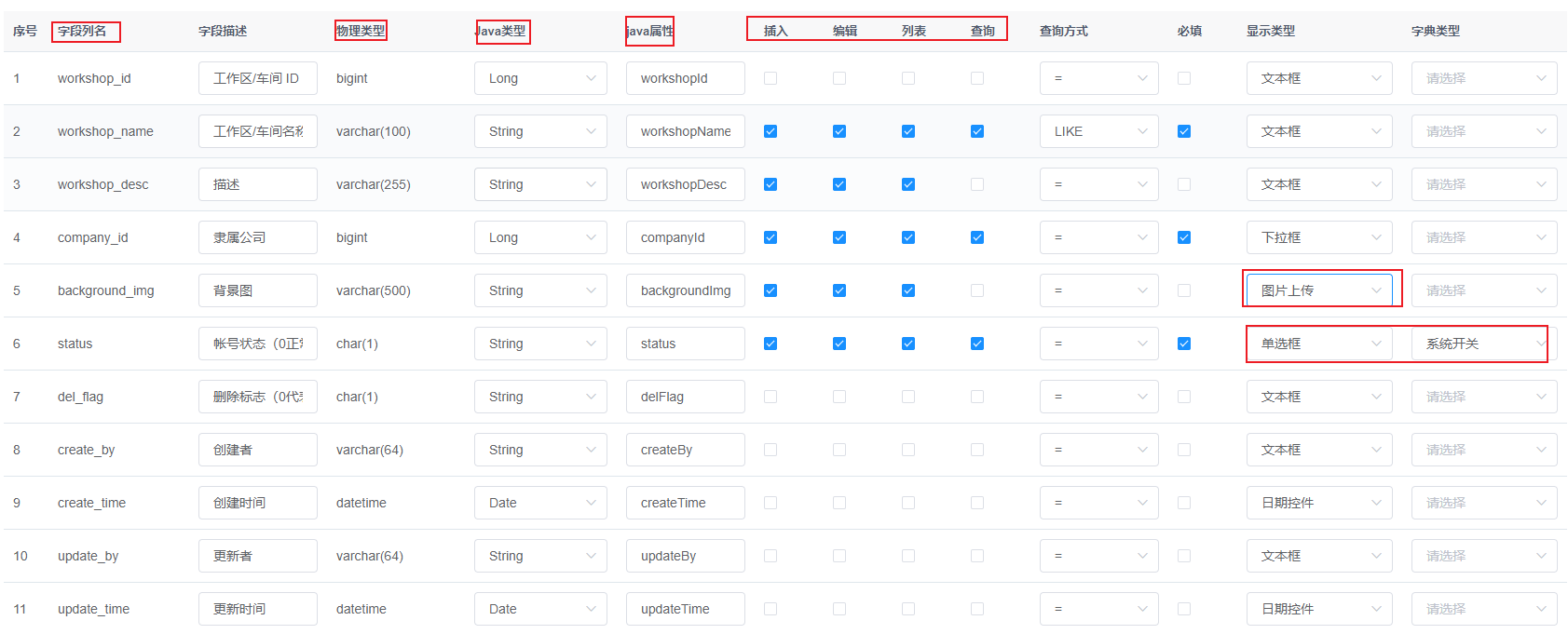Edit description field 描述 for workshop_desc
Viewport: 1568px width, 634px height.
258,184
